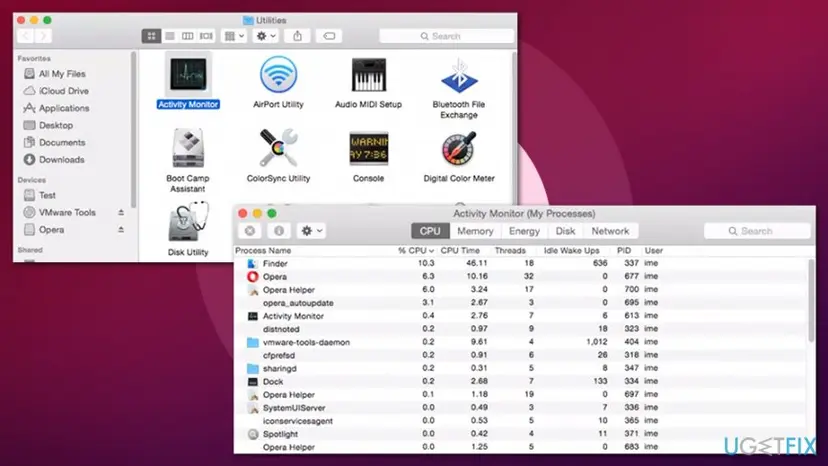Click Finder share button
Viewport: 828px width, 466px height.
click(297, 36)
